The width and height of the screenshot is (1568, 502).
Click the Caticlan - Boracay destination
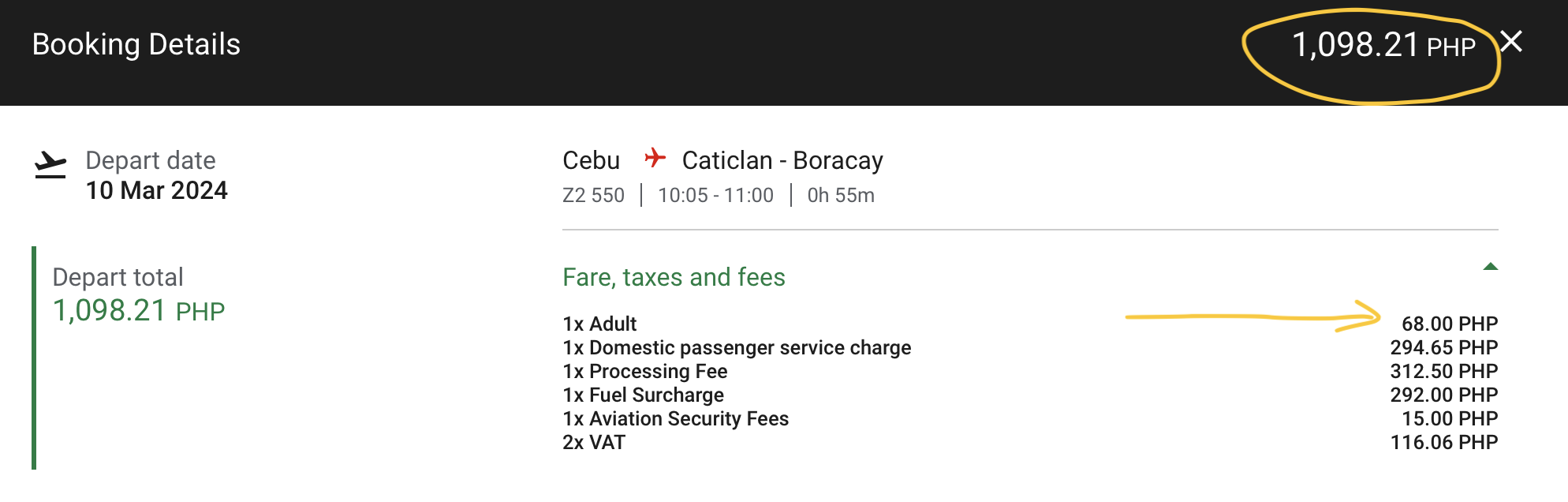pos(782,160)
